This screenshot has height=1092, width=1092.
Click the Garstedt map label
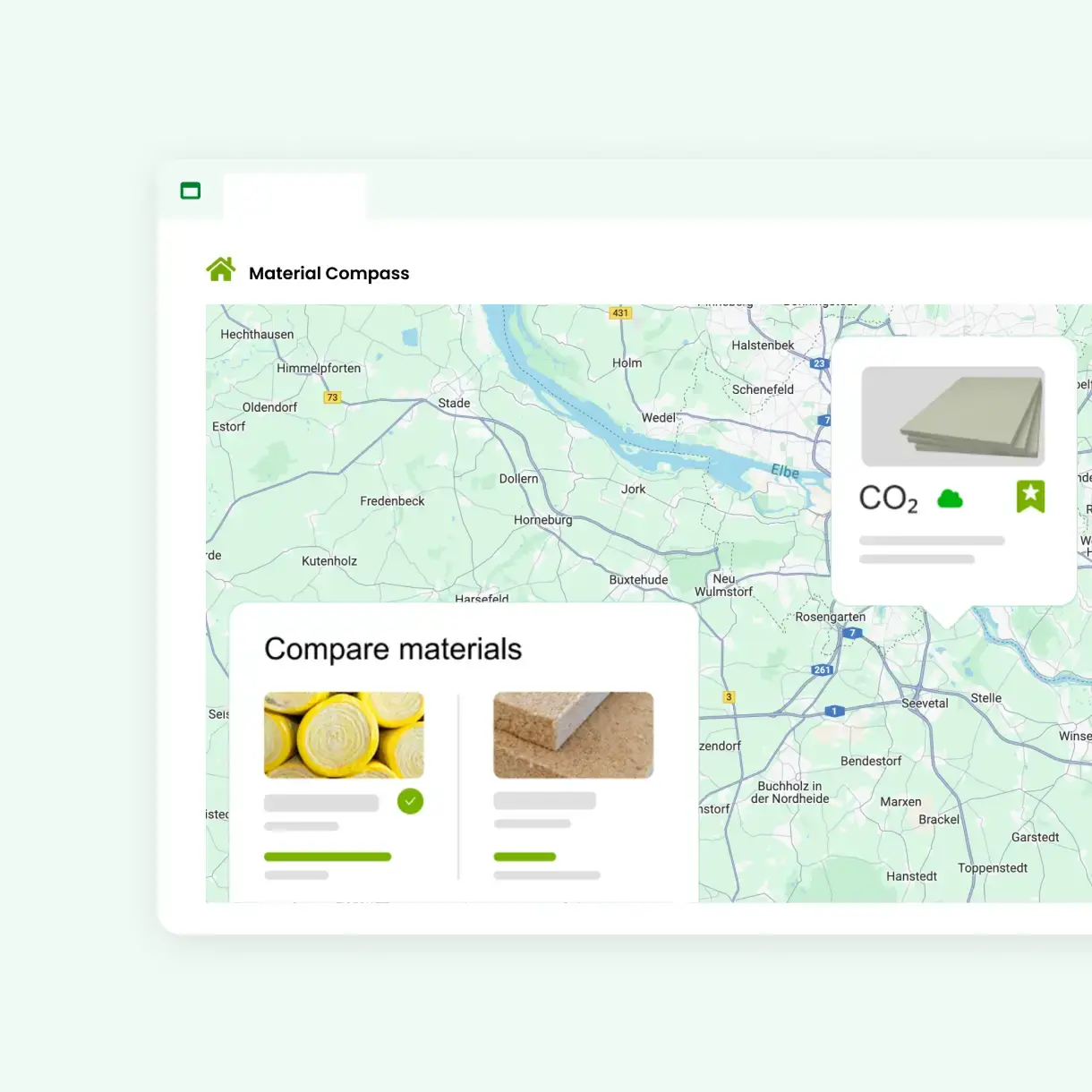pos(1035,837)
